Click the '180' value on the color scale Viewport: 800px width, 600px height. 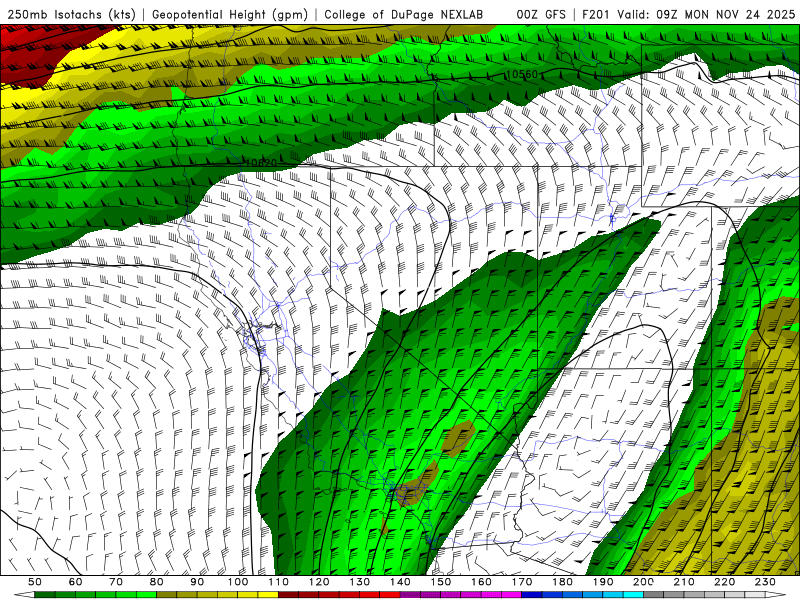pos(562,582)
